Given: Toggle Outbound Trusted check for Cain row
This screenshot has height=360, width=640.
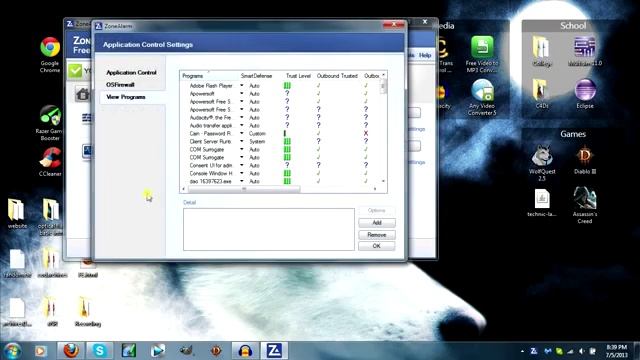Looking at the screenshot, I should point(318,133).
